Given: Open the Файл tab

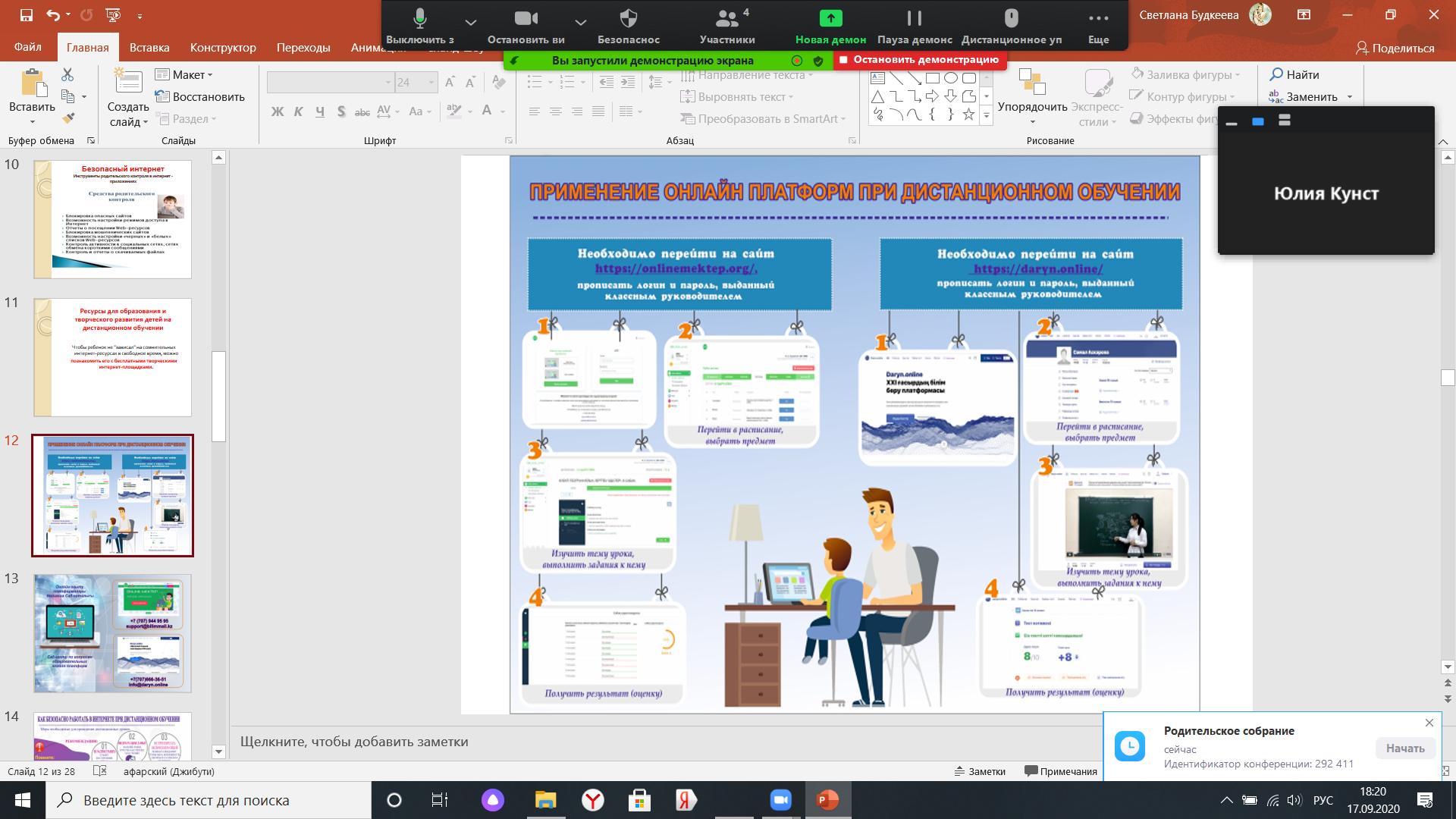Looking at the screenshot, I should 27,47.
